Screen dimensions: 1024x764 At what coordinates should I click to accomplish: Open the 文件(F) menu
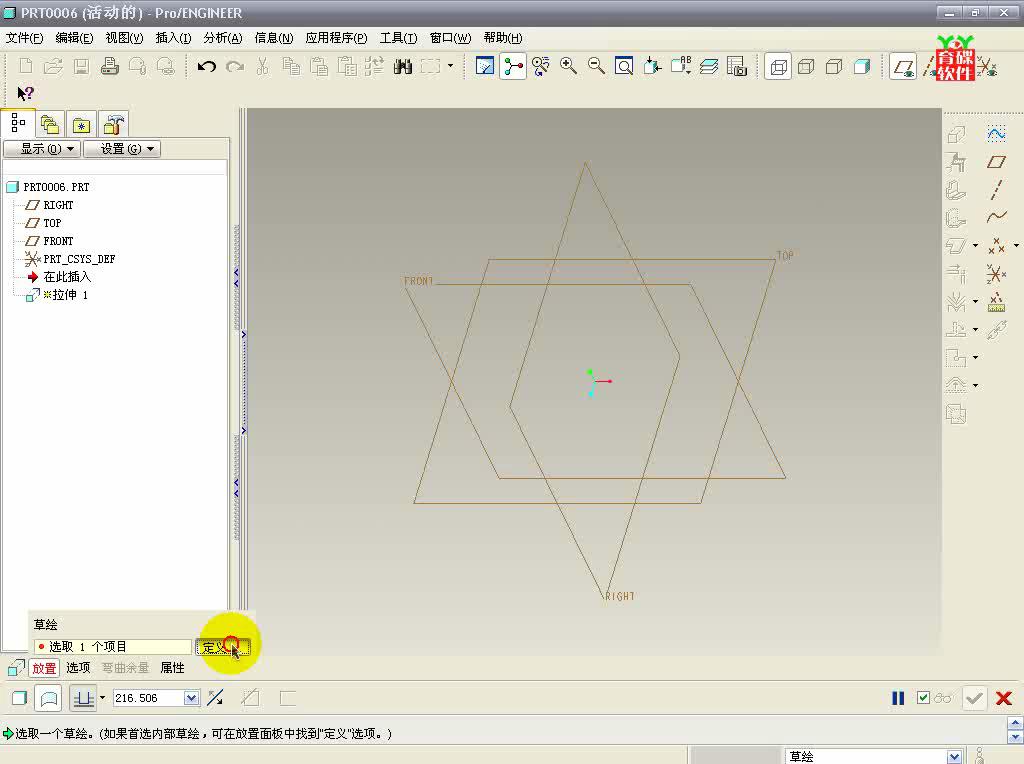[24, 38]
